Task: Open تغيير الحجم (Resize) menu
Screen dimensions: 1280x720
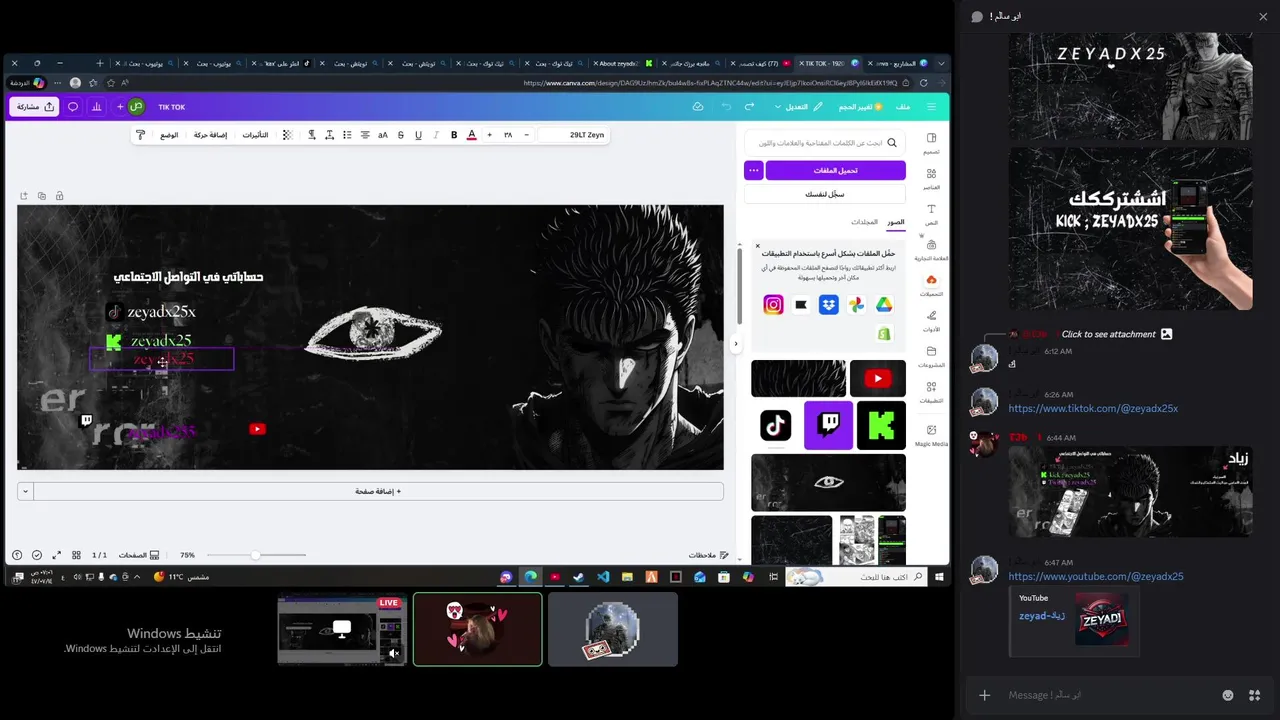Action: (x=860, y=107)
